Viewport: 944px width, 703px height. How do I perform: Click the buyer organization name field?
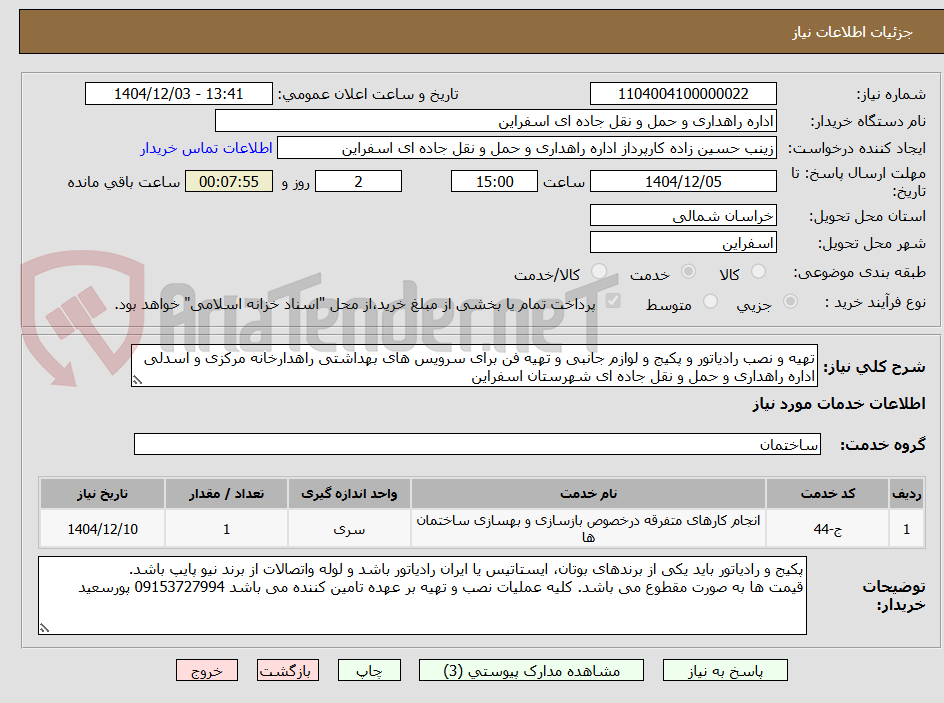(495, 121)
